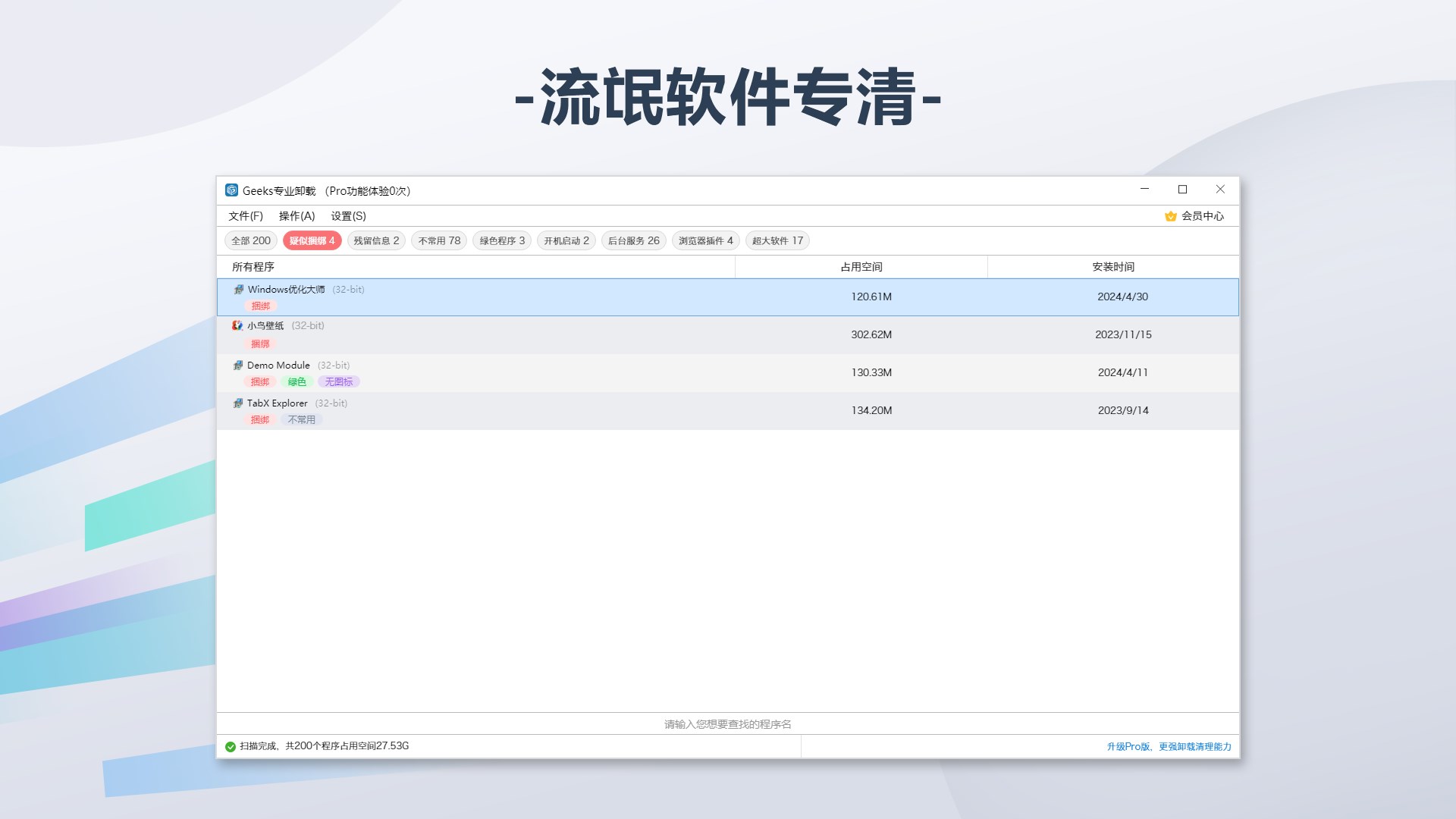Toggle the 不常用 78 filter
The width and height of the screenshot is (1456, 819).
pos(438,240)
